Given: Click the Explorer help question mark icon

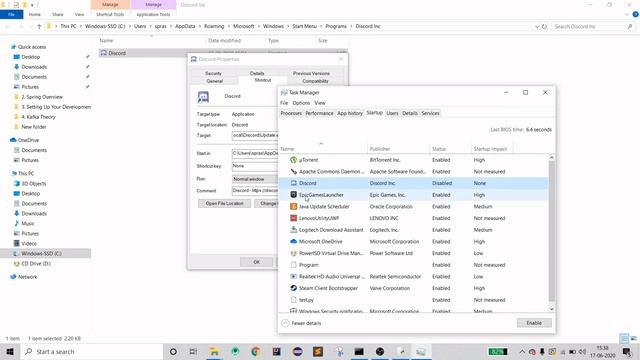Looking at the screenshot, I should (635, 14).
